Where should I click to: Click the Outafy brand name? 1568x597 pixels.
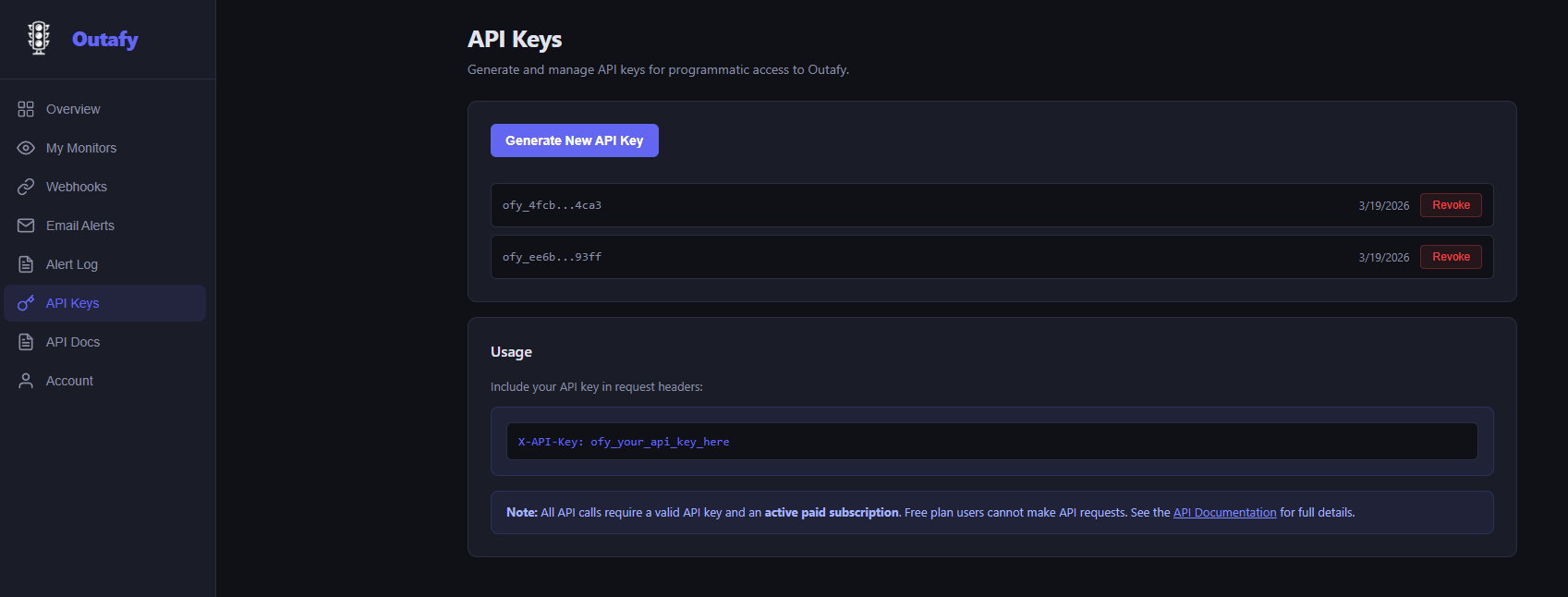pos(105,39)
